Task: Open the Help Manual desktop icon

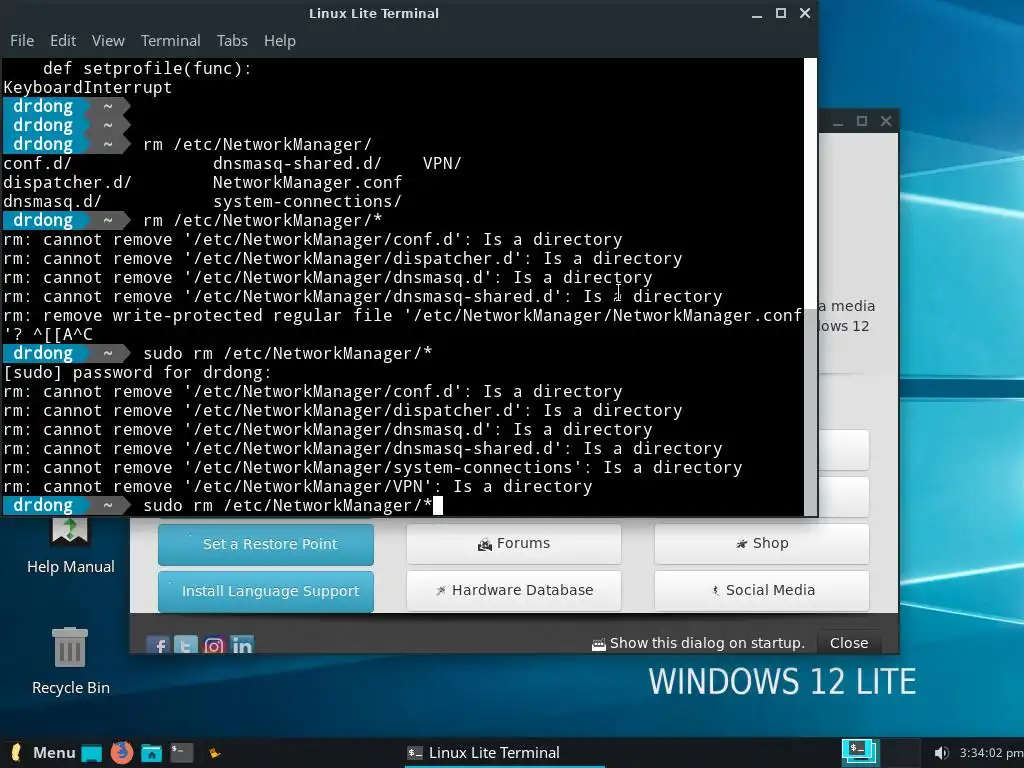Action: point(71,545)
